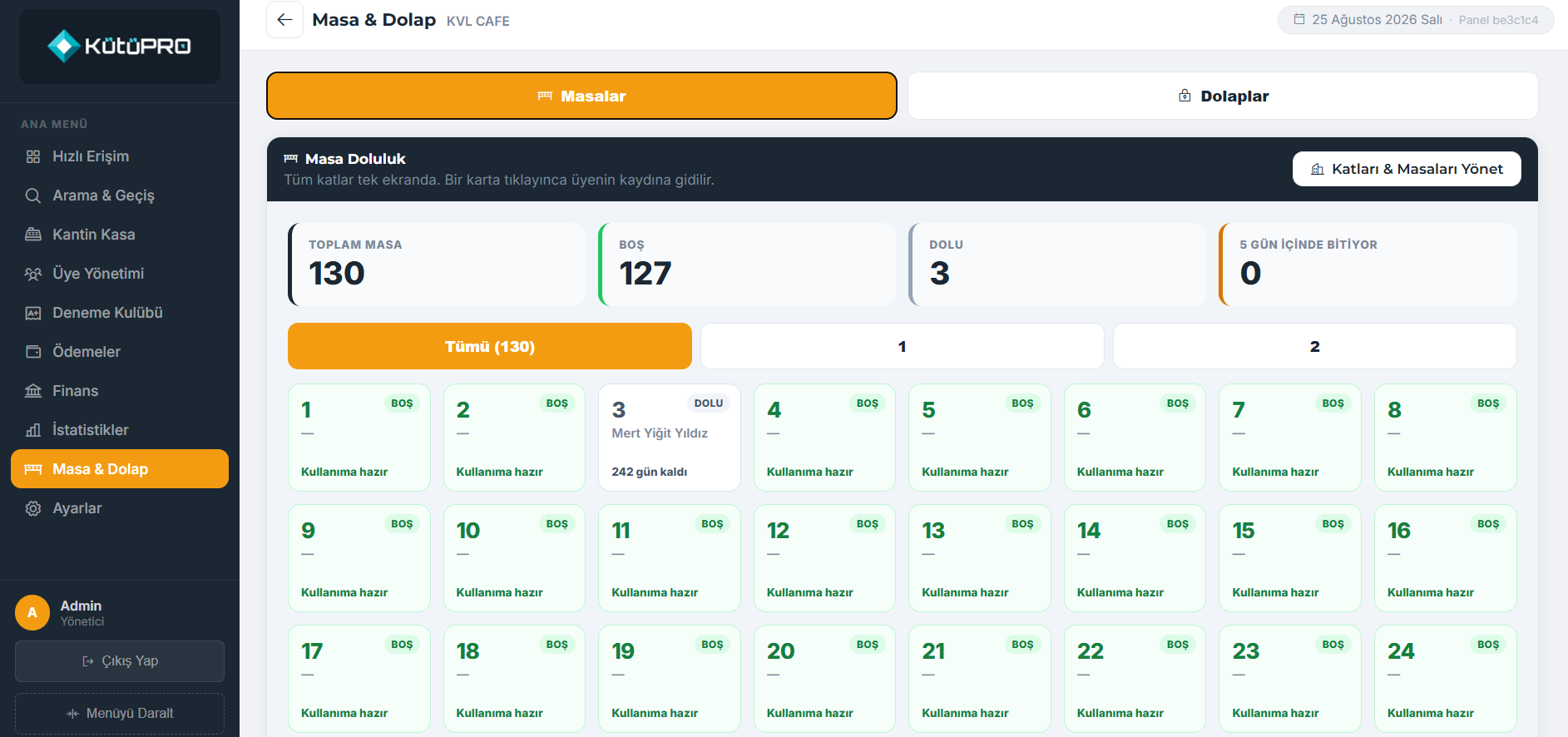Select table 7 card

[x=1290, y=438]
